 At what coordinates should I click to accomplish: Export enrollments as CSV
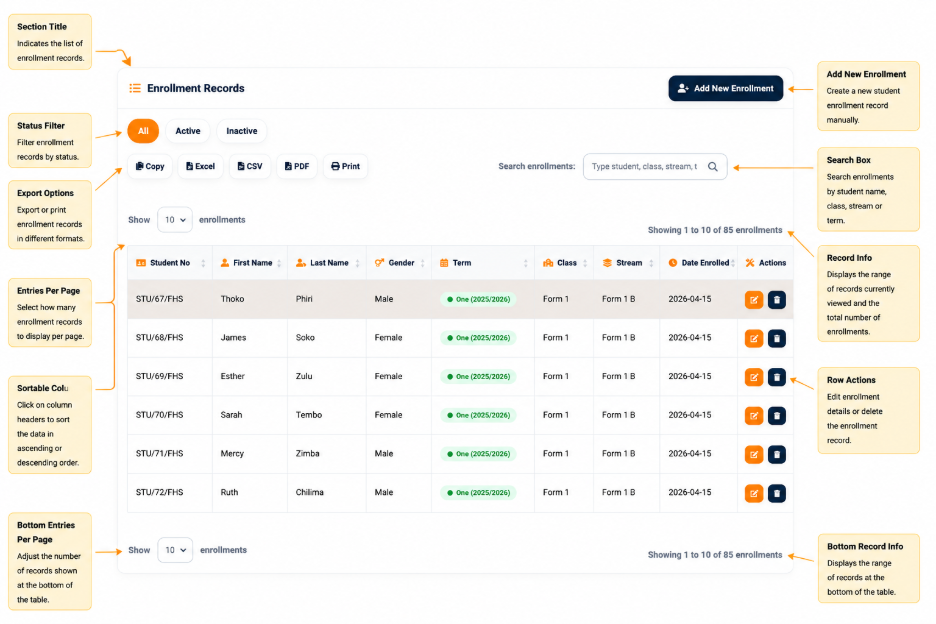coord(250,167)
